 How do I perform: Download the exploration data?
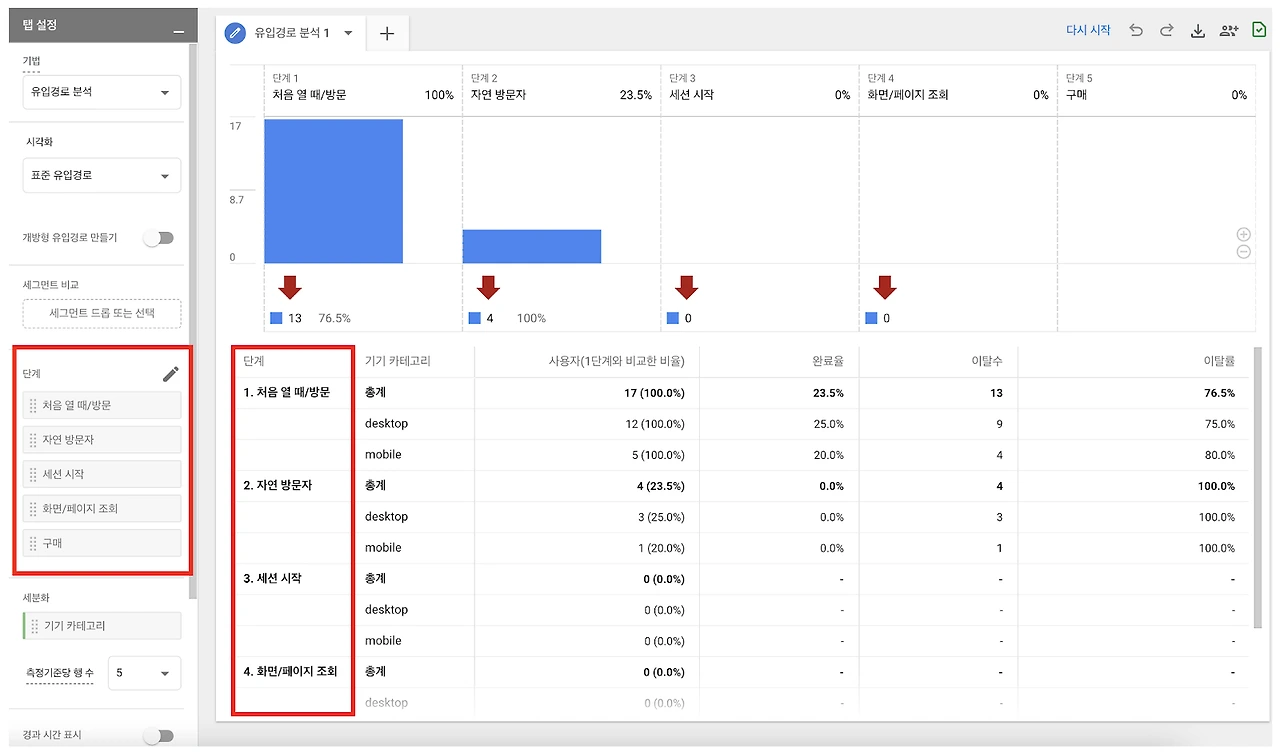pos(1198,31)
